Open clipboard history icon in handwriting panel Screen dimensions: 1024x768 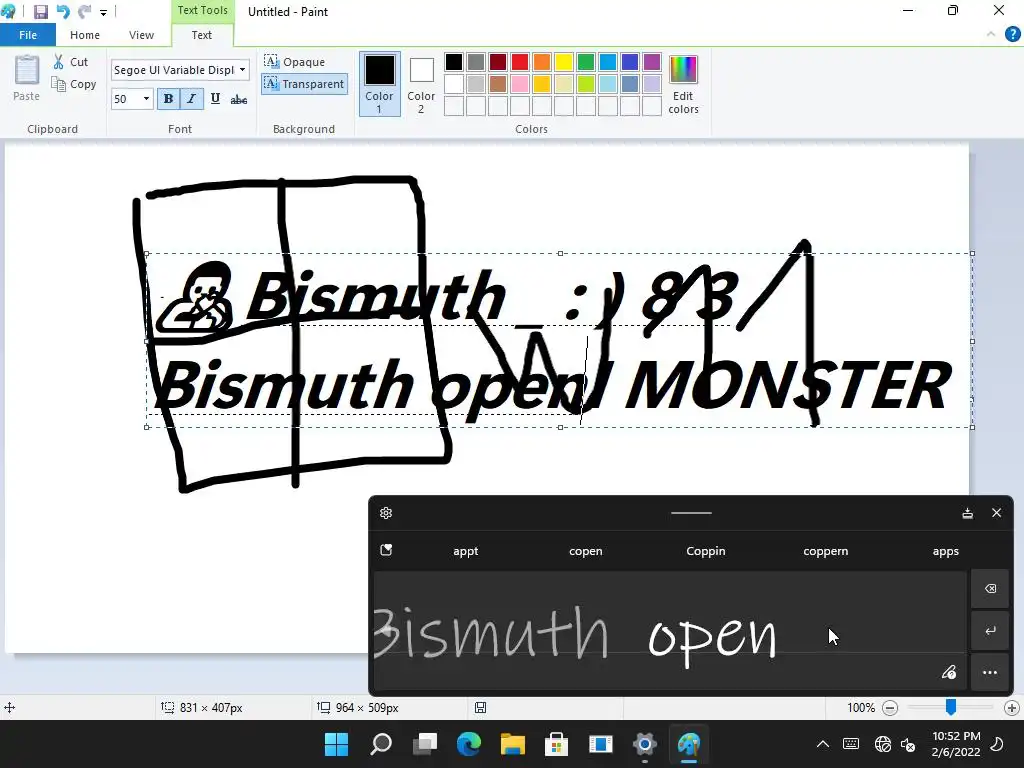click(387, 550)
